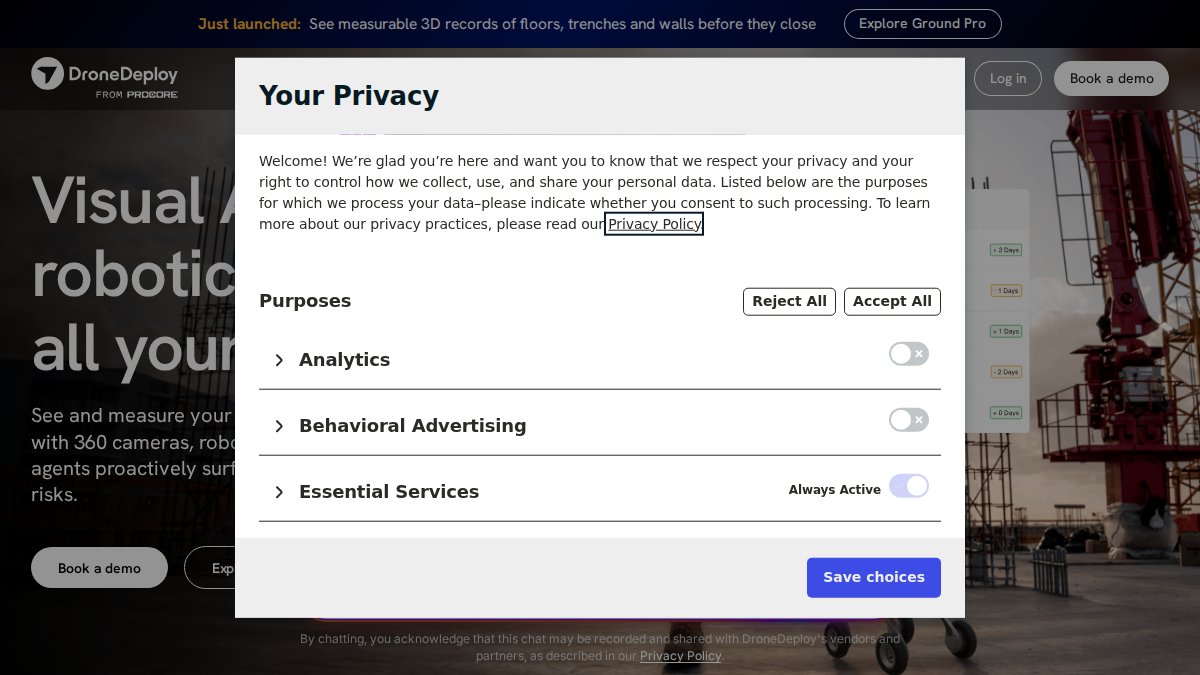Image resolution: width=1200 pixels, height=675 pixels.
Task: Open the Log in page
Action: tap(1008, 79)
